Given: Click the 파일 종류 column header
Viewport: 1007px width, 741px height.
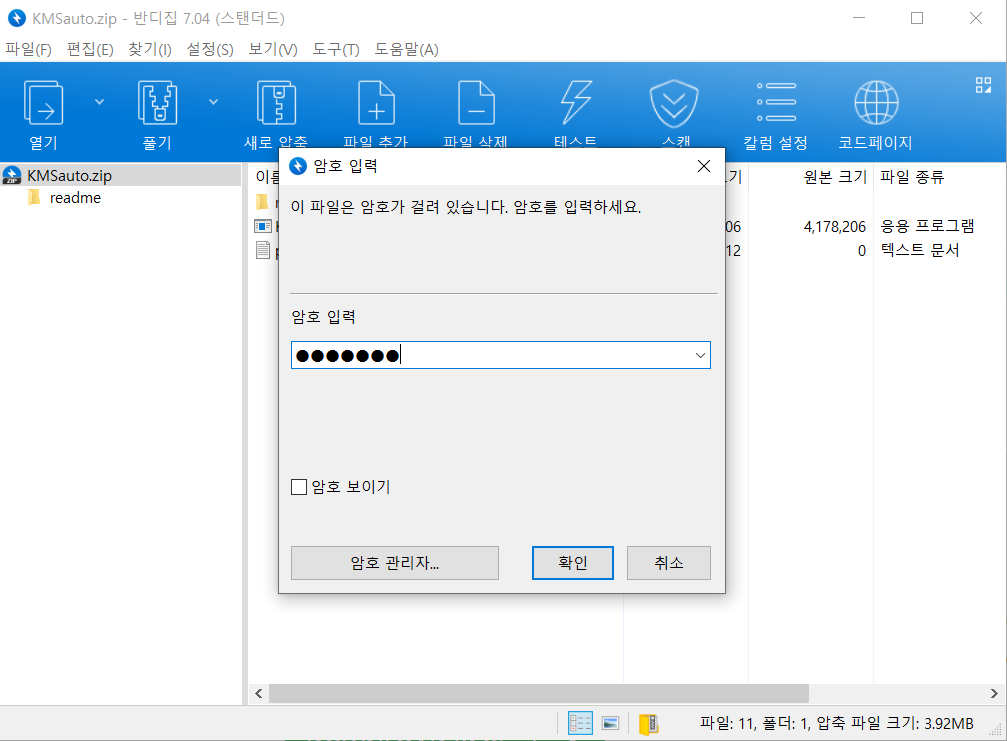Looking at the screenshot, I should tap(912, 177).
